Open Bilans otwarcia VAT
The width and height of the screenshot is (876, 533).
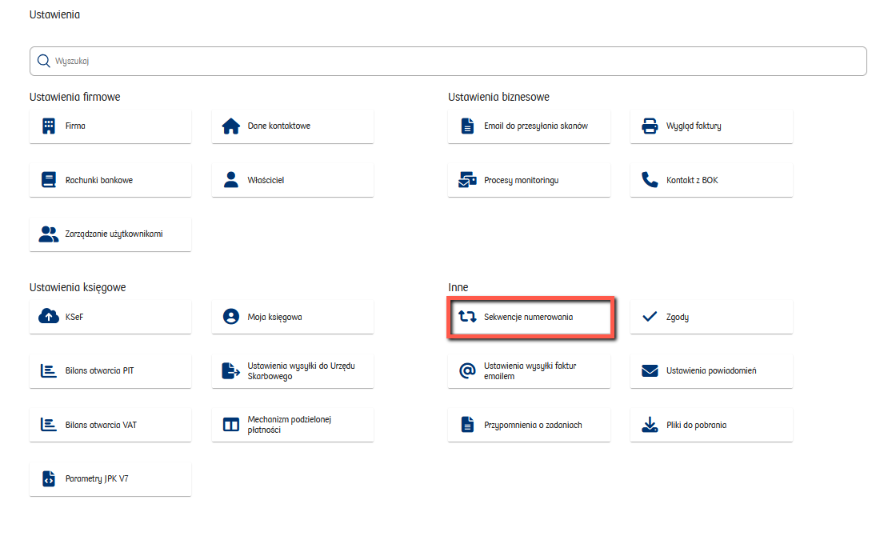point(110,425)
